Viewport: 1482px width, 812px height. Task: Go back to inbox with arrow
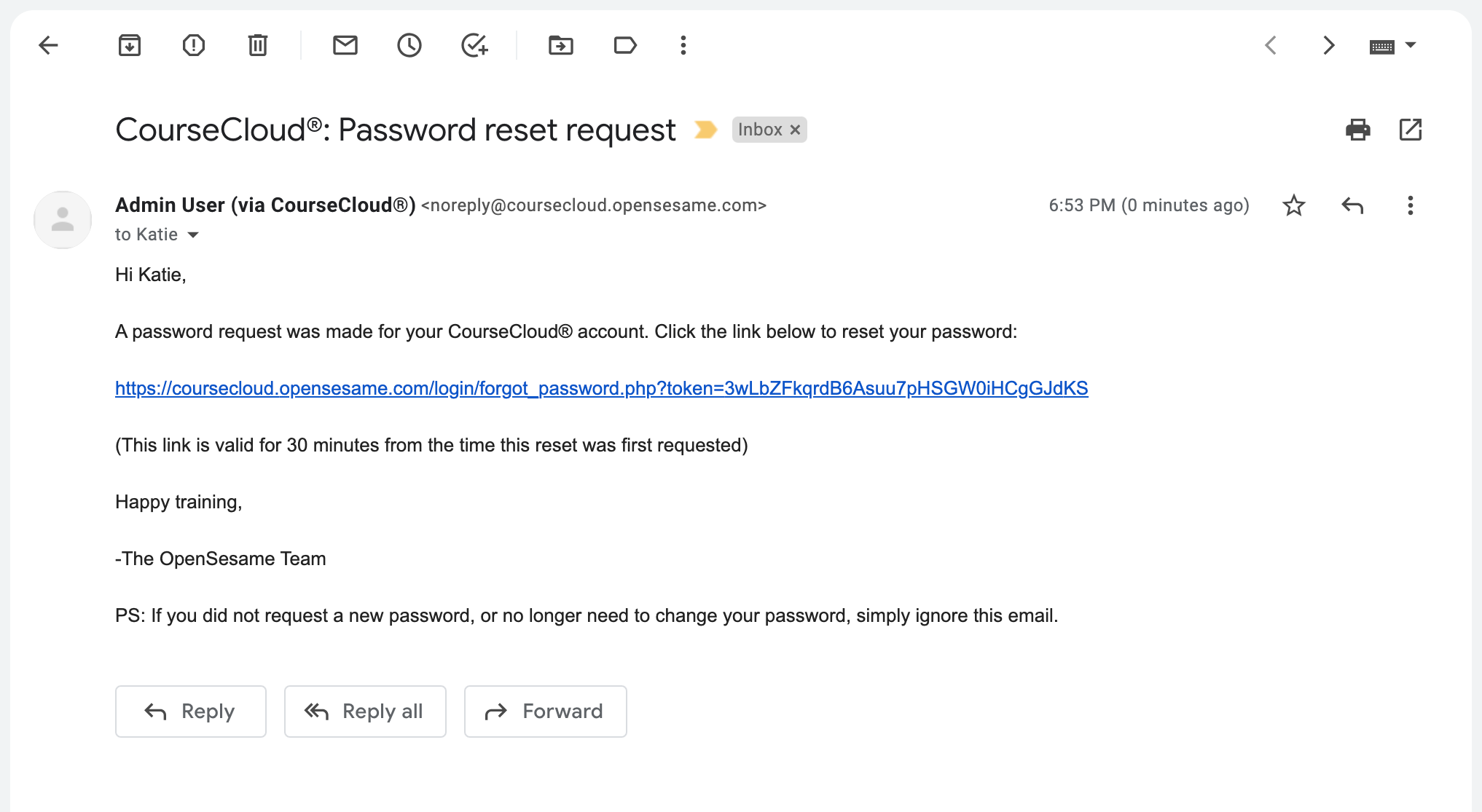[x=48, y=45]
